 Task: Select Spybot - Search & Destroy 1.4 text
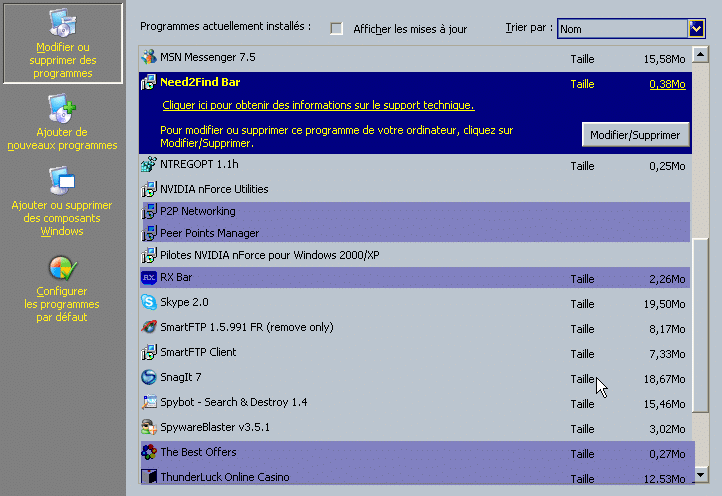[x=233, y=402]
